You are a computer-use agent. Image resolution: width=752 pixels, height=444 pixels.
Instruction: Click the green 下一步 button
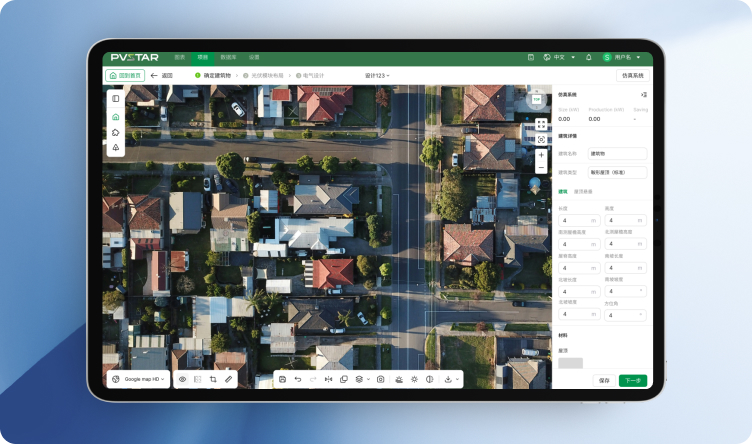pyautogui.click(x=632, y=380)
